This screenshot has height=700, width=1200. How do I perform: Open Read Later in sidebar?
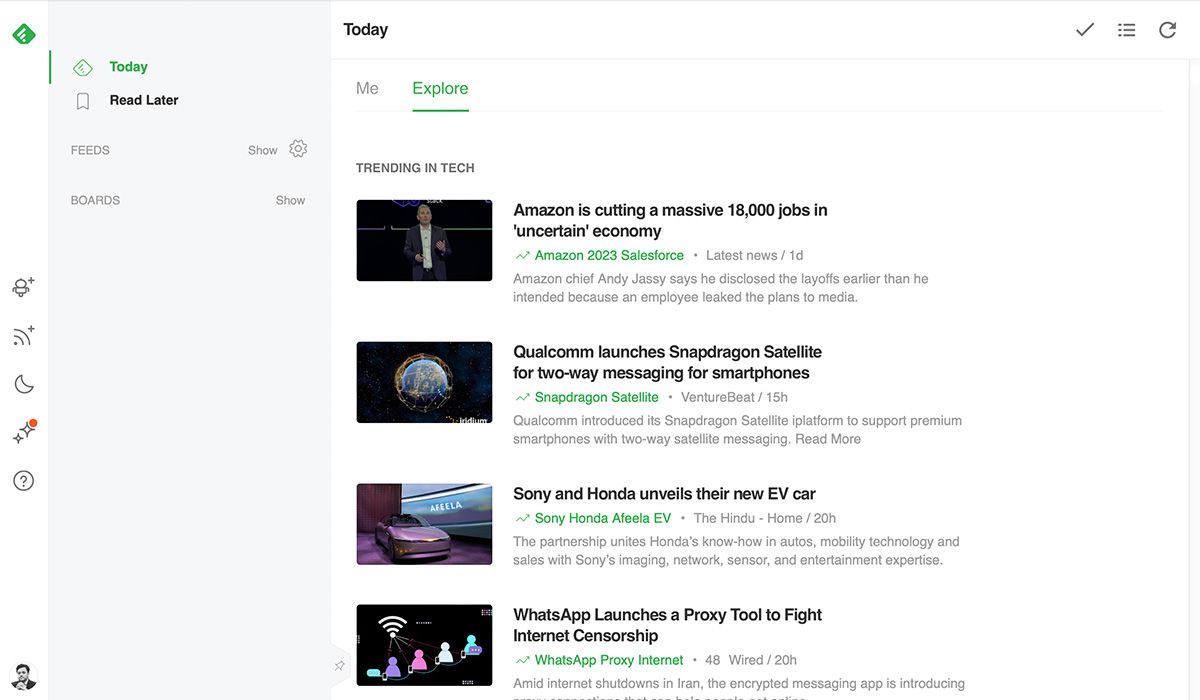pyautogui.click(x=144, y=100)
